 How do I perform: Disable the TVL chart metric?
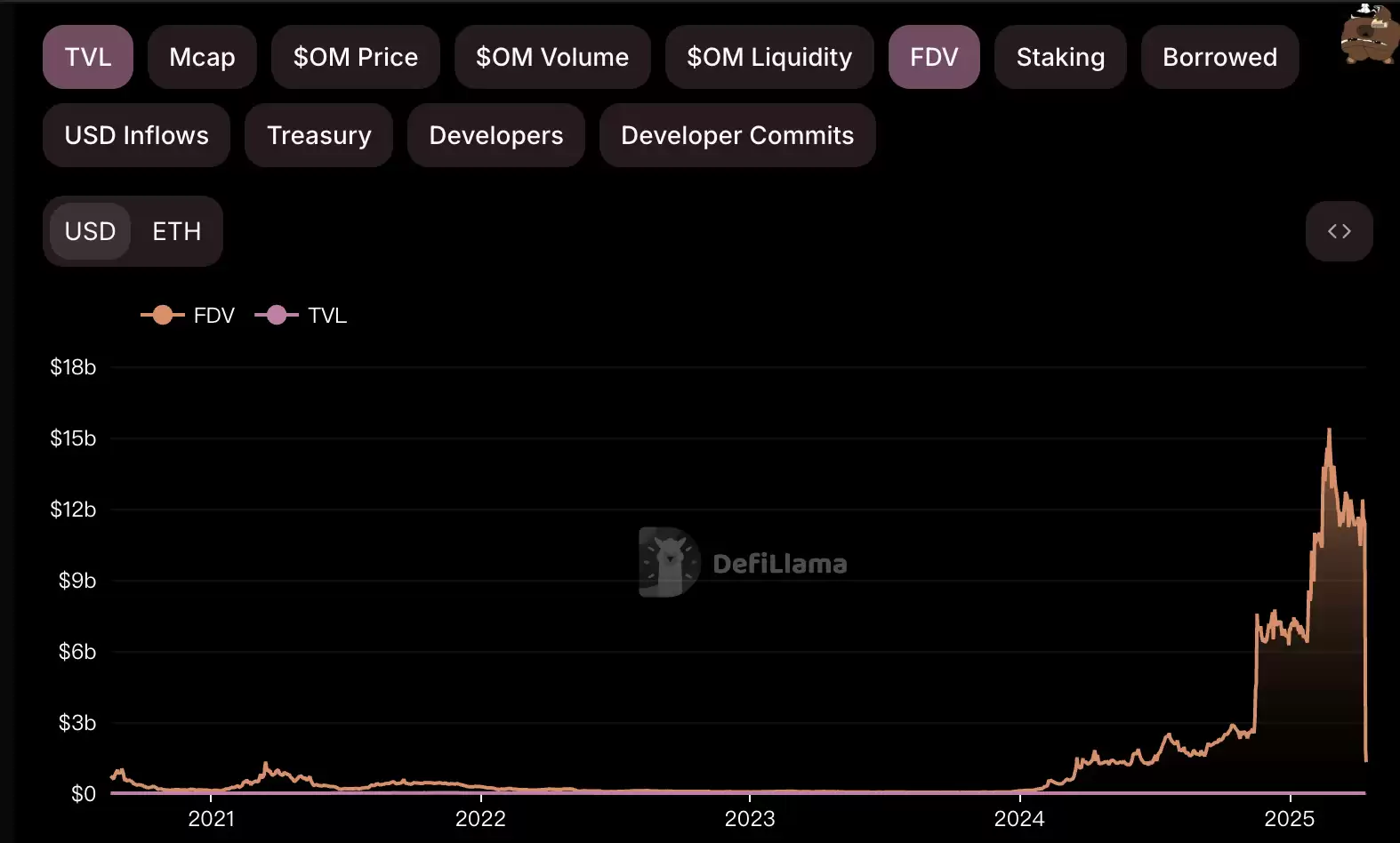(x=88, y=57)
